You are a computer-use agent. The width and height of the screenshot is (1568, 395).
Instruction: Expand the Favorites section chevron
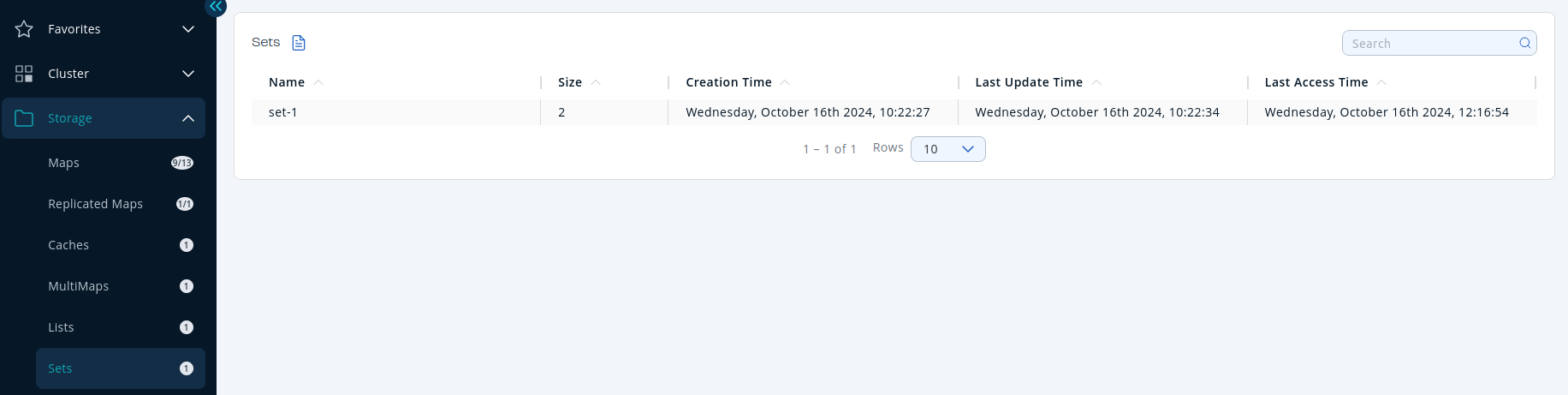[188, 29]
